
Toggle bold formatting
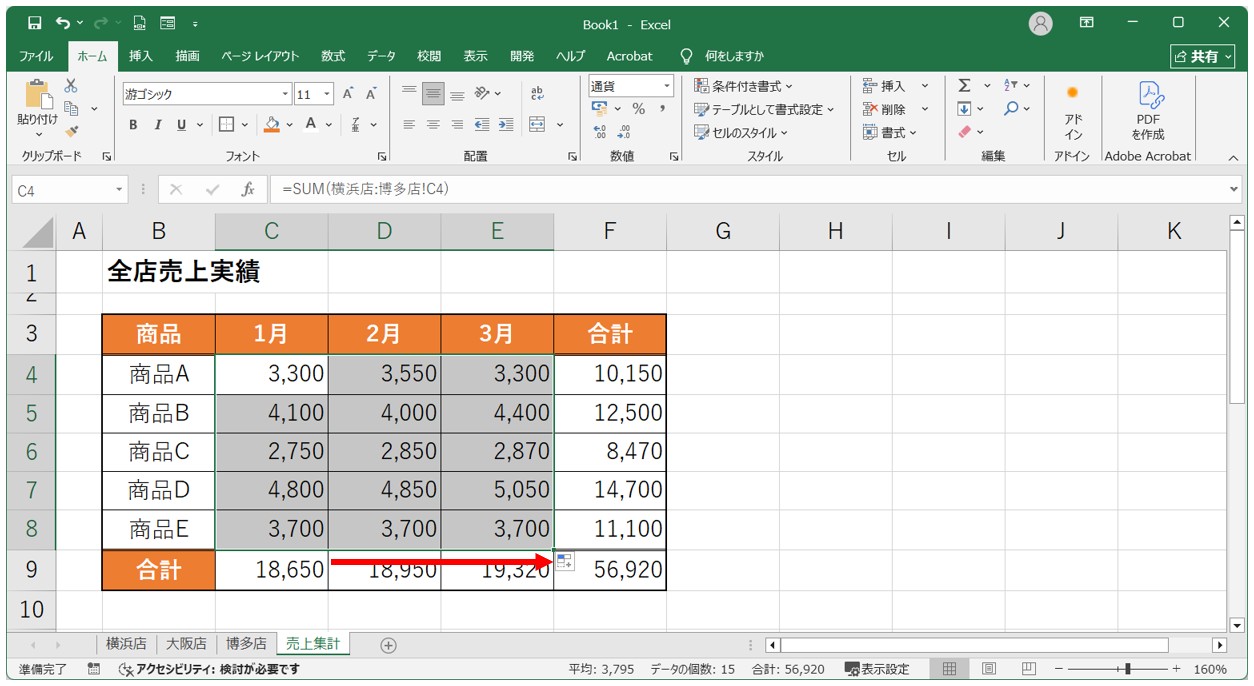point(133,125)
